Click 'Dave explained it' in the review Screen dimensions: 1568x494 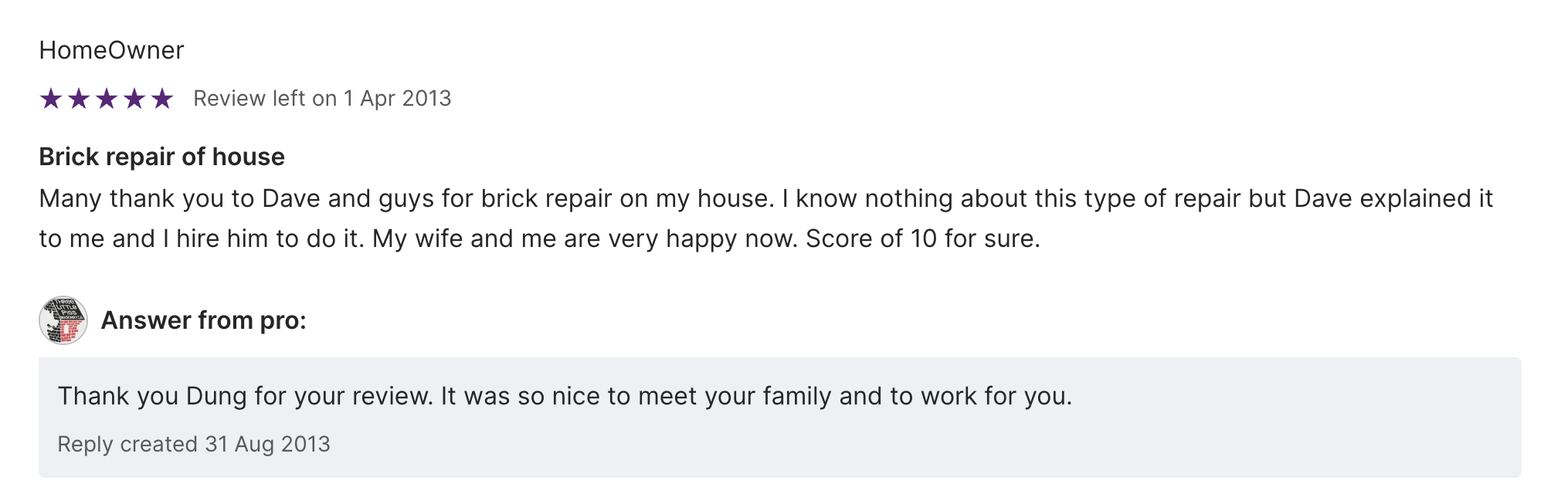click(x=1393, y=199)
